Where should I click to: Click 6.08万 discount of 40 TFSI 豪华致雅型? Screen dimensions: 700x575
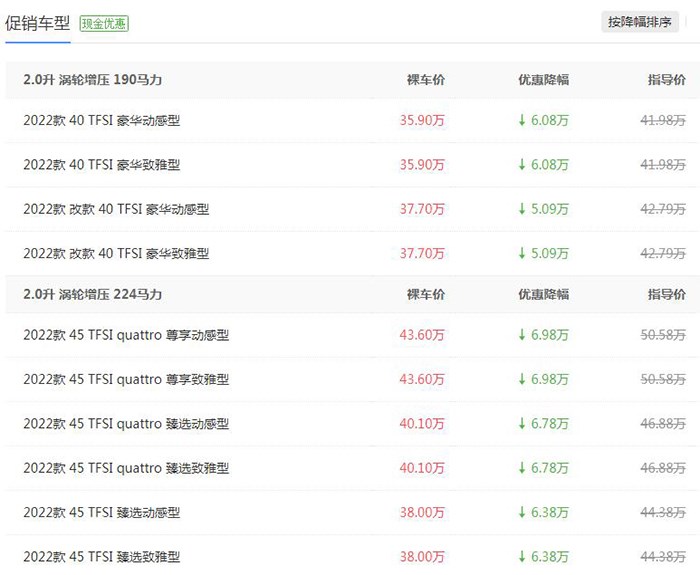point(543,165)
